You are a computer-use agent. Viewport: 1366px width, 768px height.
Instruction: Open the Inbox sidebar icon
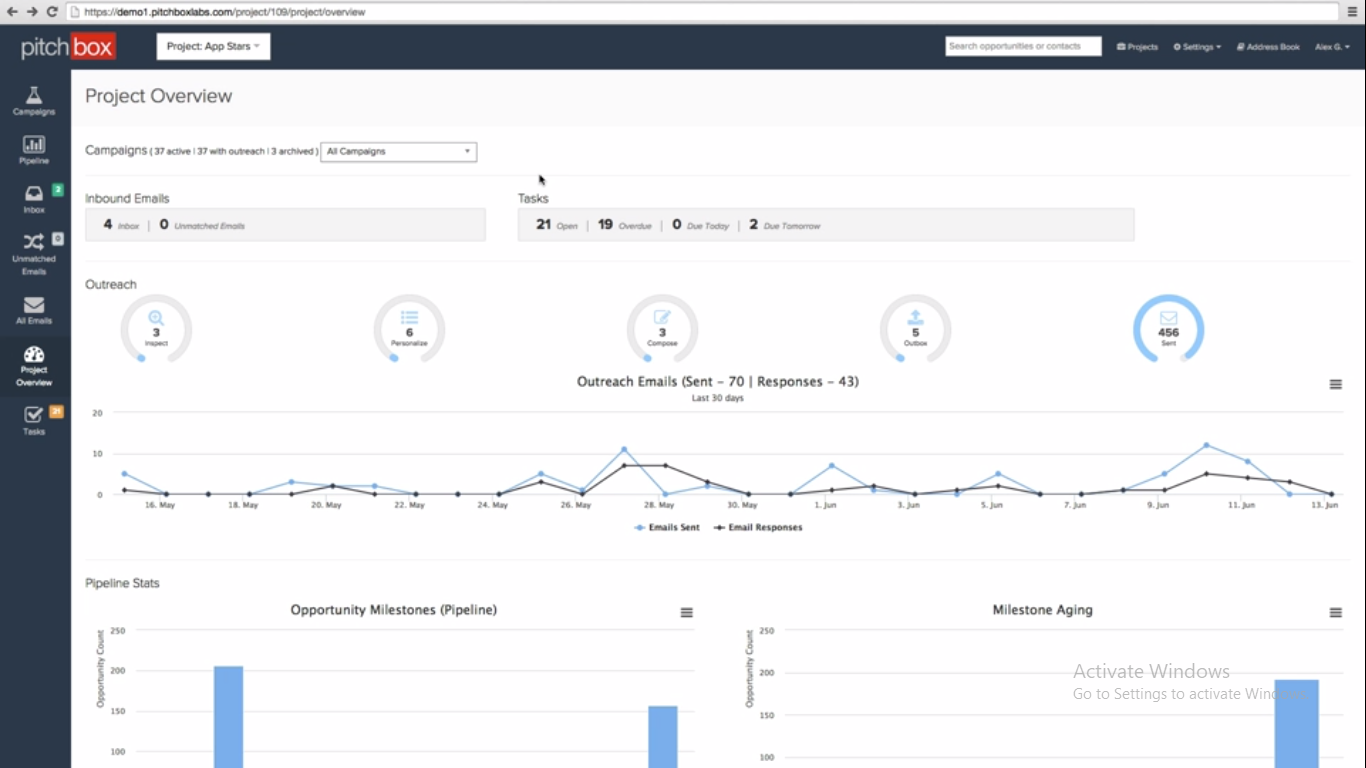tap(34, 199)
